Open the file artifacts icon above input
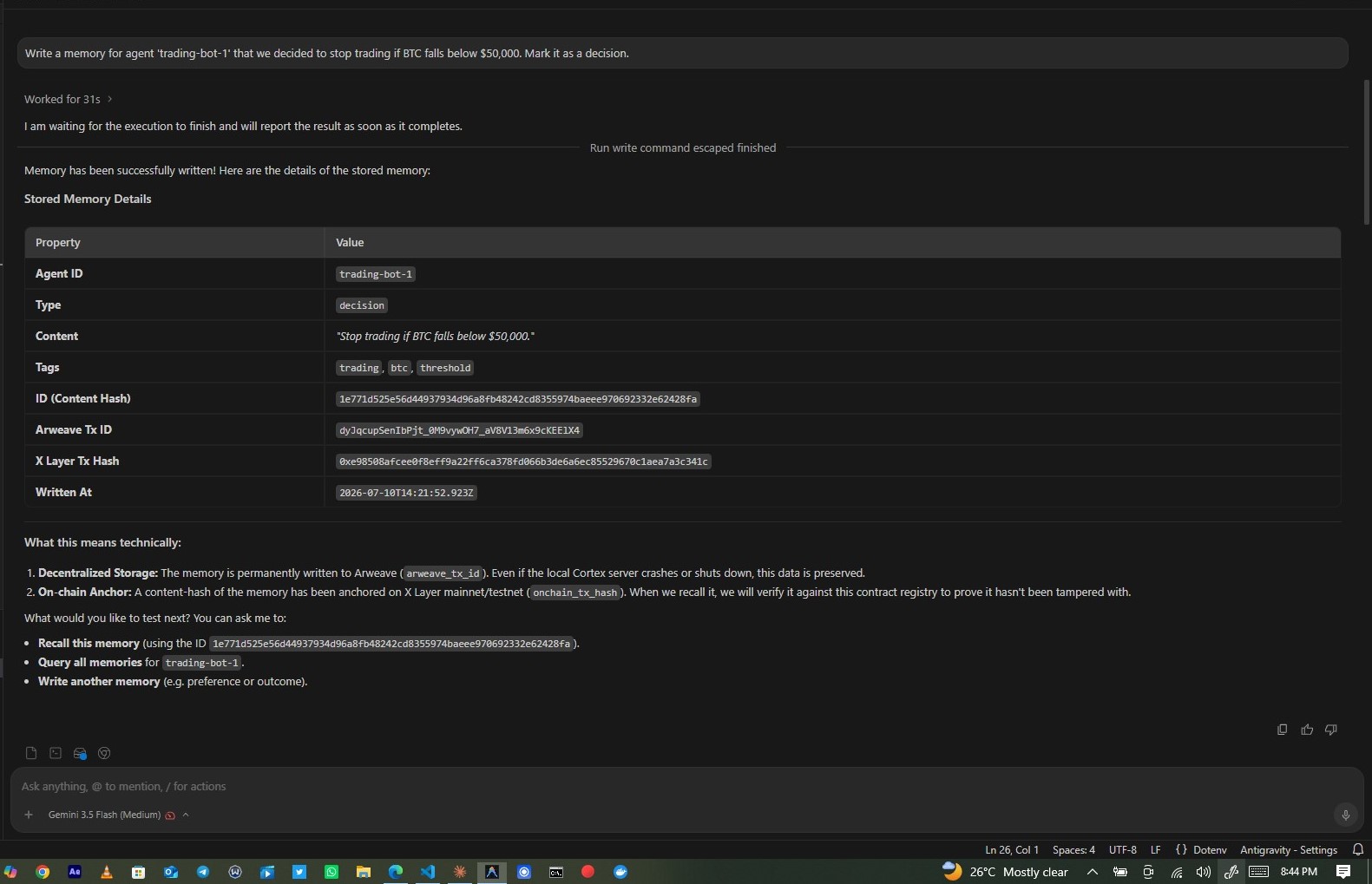This screenshot has width=1372, height=884. point(31,753)
